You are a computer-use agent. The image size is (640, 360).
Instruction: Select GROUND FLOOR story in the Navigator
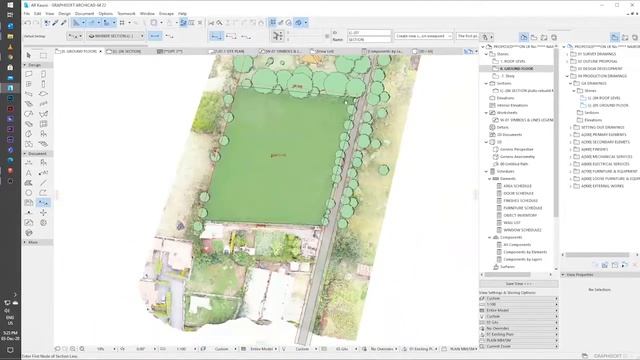517,69
